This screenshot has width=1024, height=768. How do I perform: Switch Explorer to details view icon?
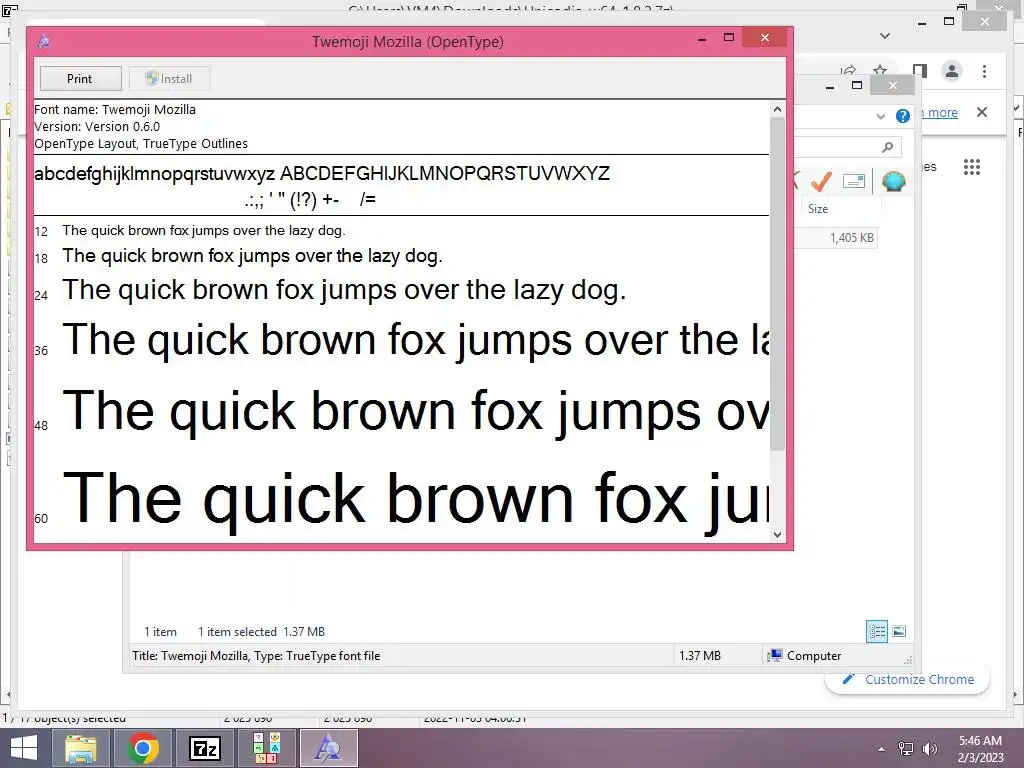click(x=877, y=631)
